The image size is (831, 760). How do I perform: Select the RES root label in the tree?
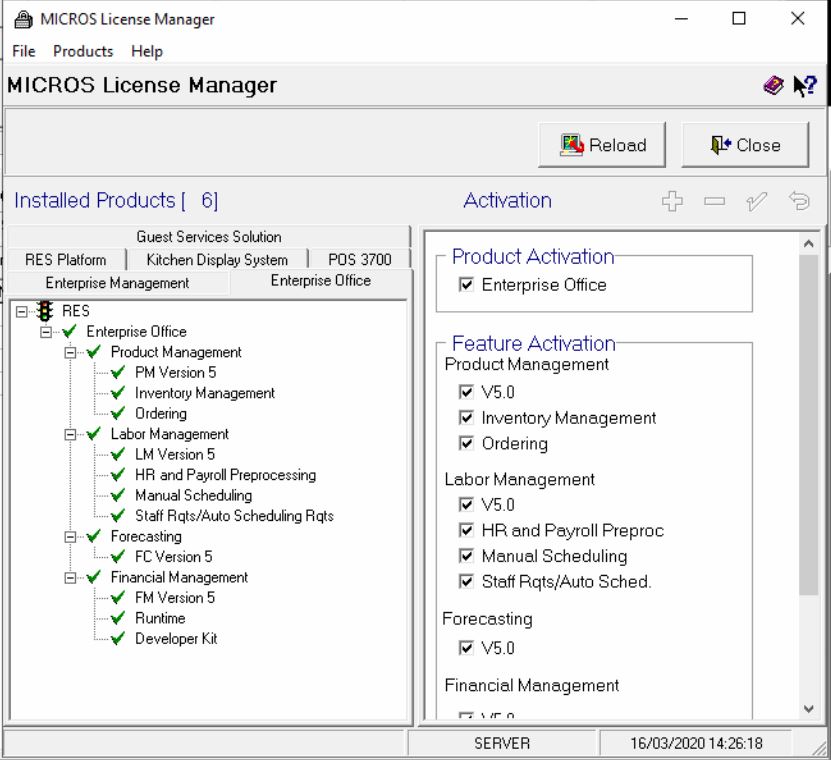[76, 311]
